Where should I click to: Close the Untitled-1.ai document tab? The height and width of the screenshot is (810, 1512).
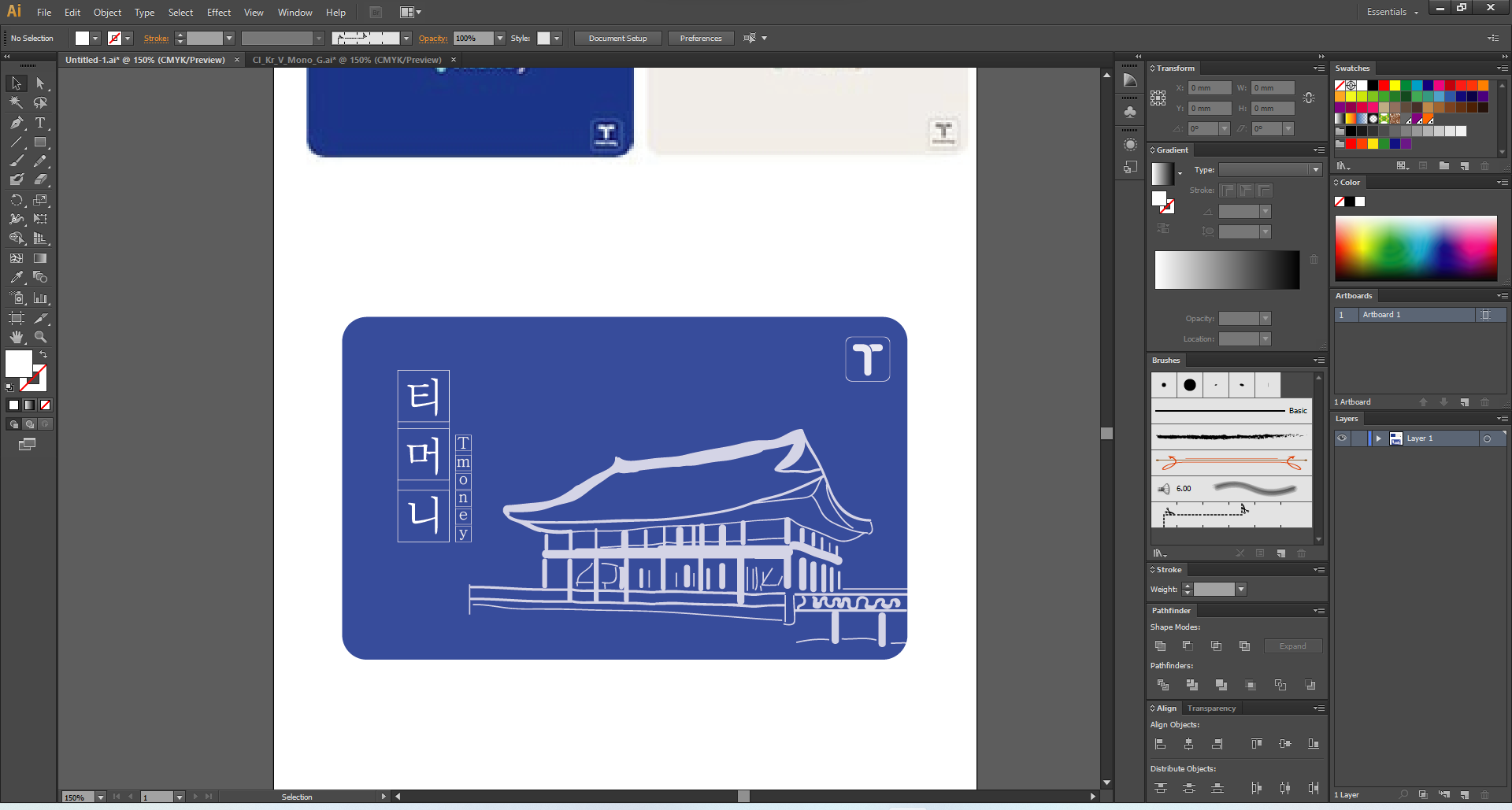(x=237, y=60)
